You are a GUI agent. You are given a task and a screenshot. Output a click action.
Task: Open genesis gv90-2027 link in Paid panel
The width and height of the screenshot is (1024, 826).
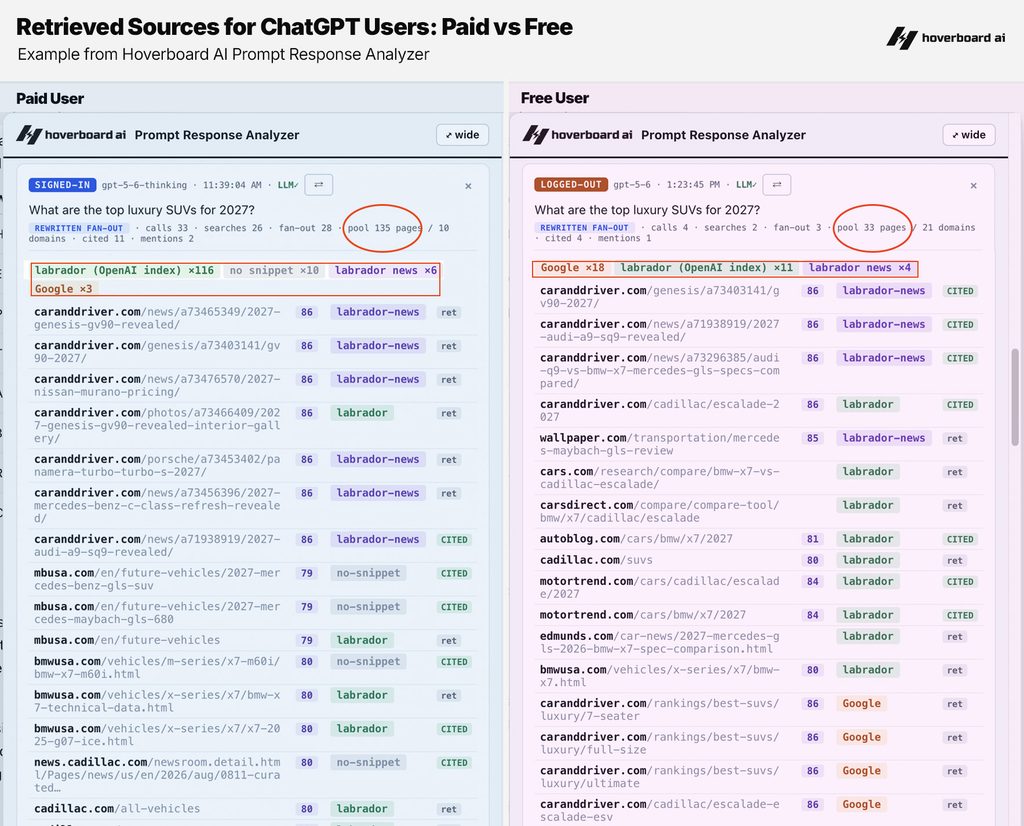tap(157, 352)
